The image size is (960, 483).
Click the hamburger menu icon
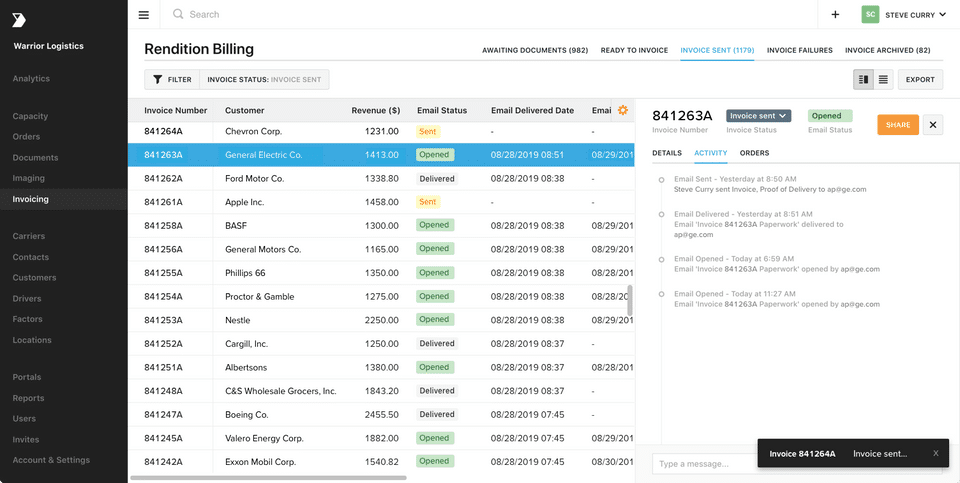(x=144, y=15)
